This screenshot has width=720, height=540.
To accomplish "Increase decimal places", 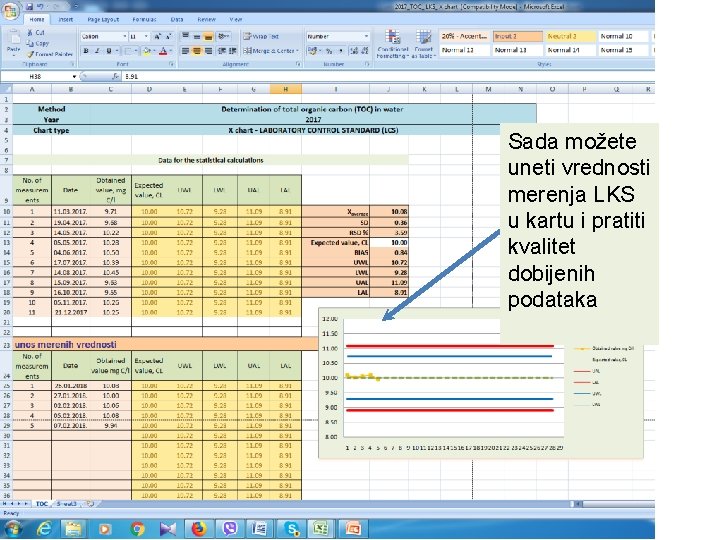I will (x=354, y=51).
